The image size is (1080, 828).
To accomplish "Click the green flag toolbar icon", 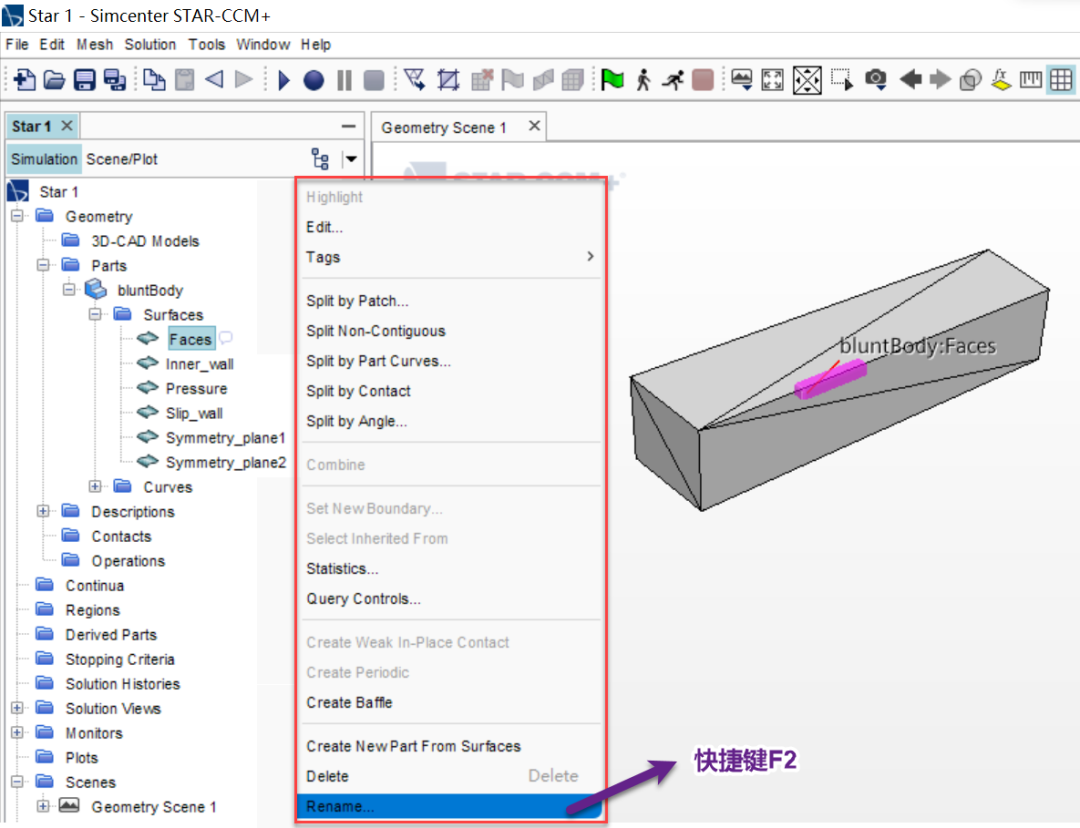I will tap(612, 80).
